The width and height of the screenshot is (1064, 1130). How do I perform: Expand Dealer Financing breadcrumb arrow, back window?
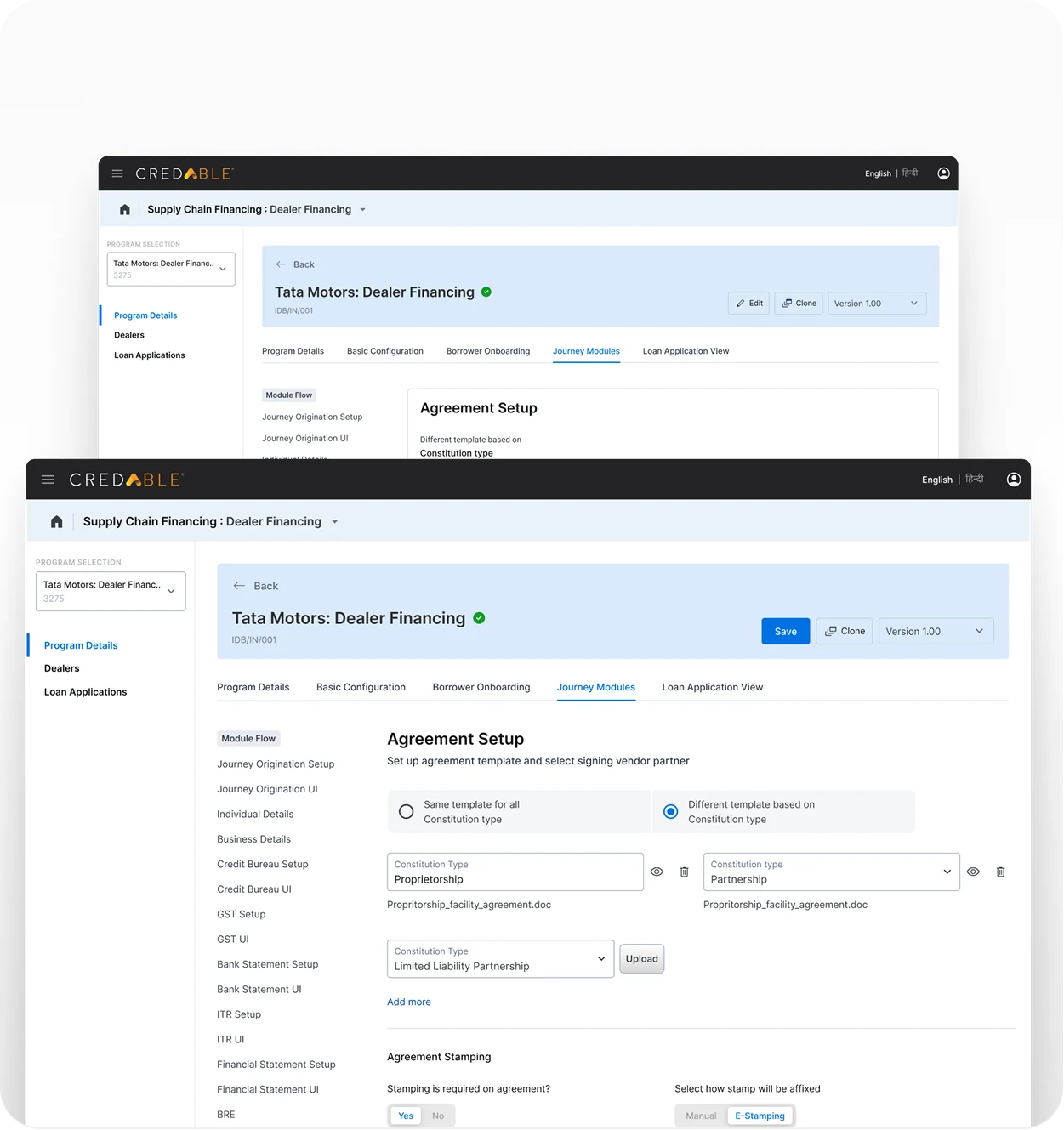click(362, 210)
